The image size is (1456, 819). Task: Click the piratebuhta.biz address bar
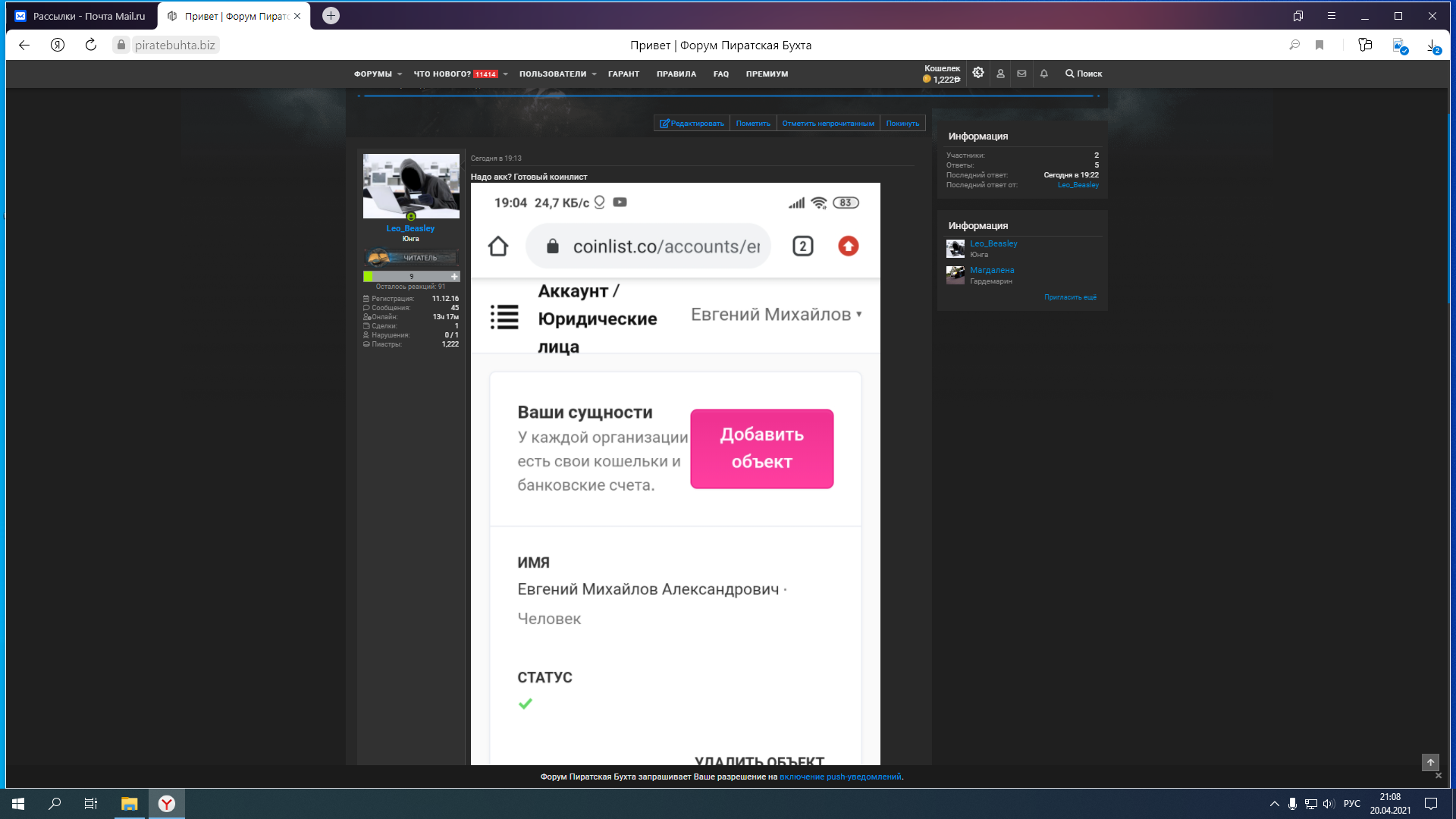(174, 45)
